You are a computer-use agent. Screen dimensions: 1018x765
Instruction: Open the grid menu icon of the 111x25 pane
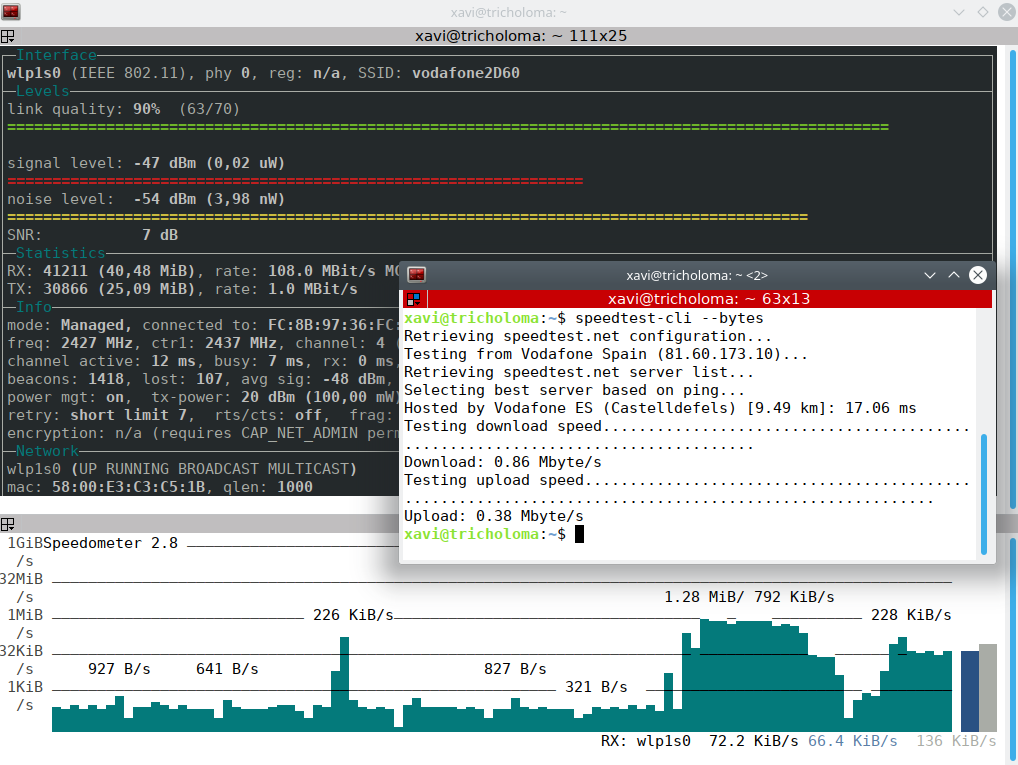[8, 35]
